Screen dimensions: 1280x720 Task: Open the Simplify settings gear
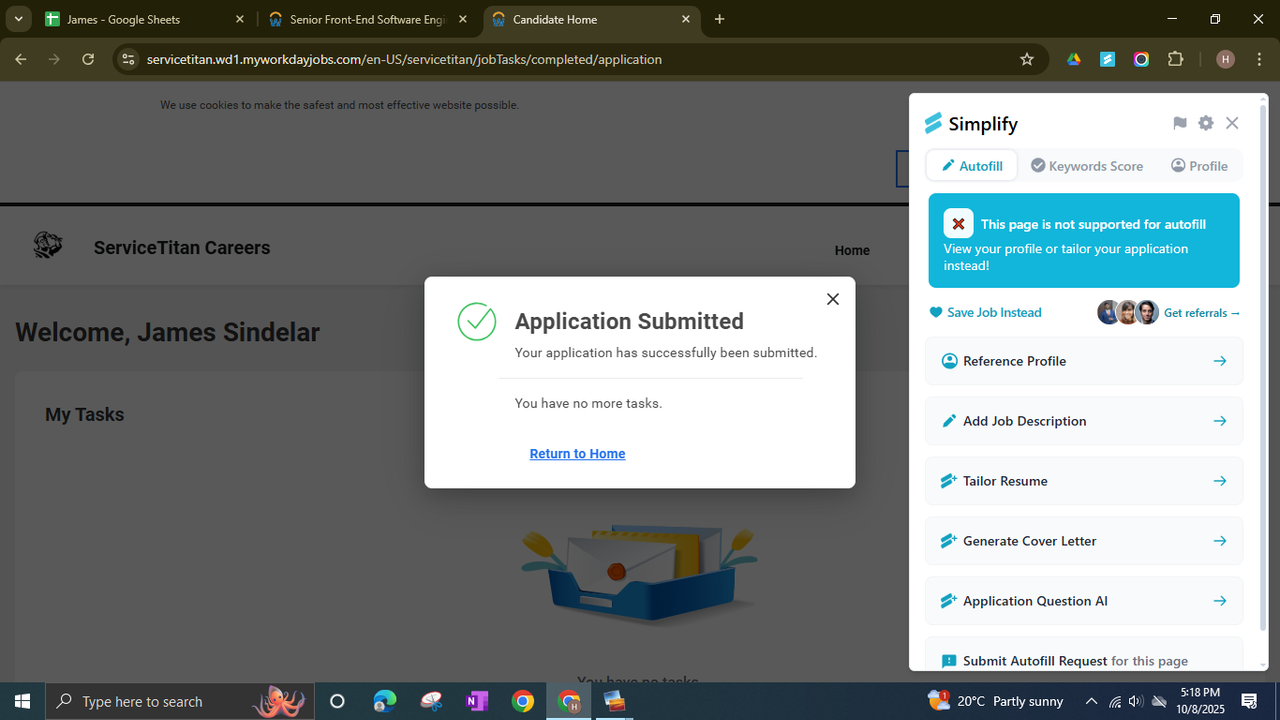click(1205, 122)
